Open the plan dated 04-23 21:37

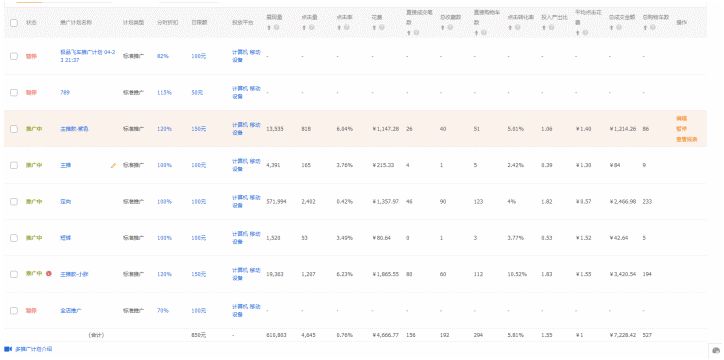88,56
